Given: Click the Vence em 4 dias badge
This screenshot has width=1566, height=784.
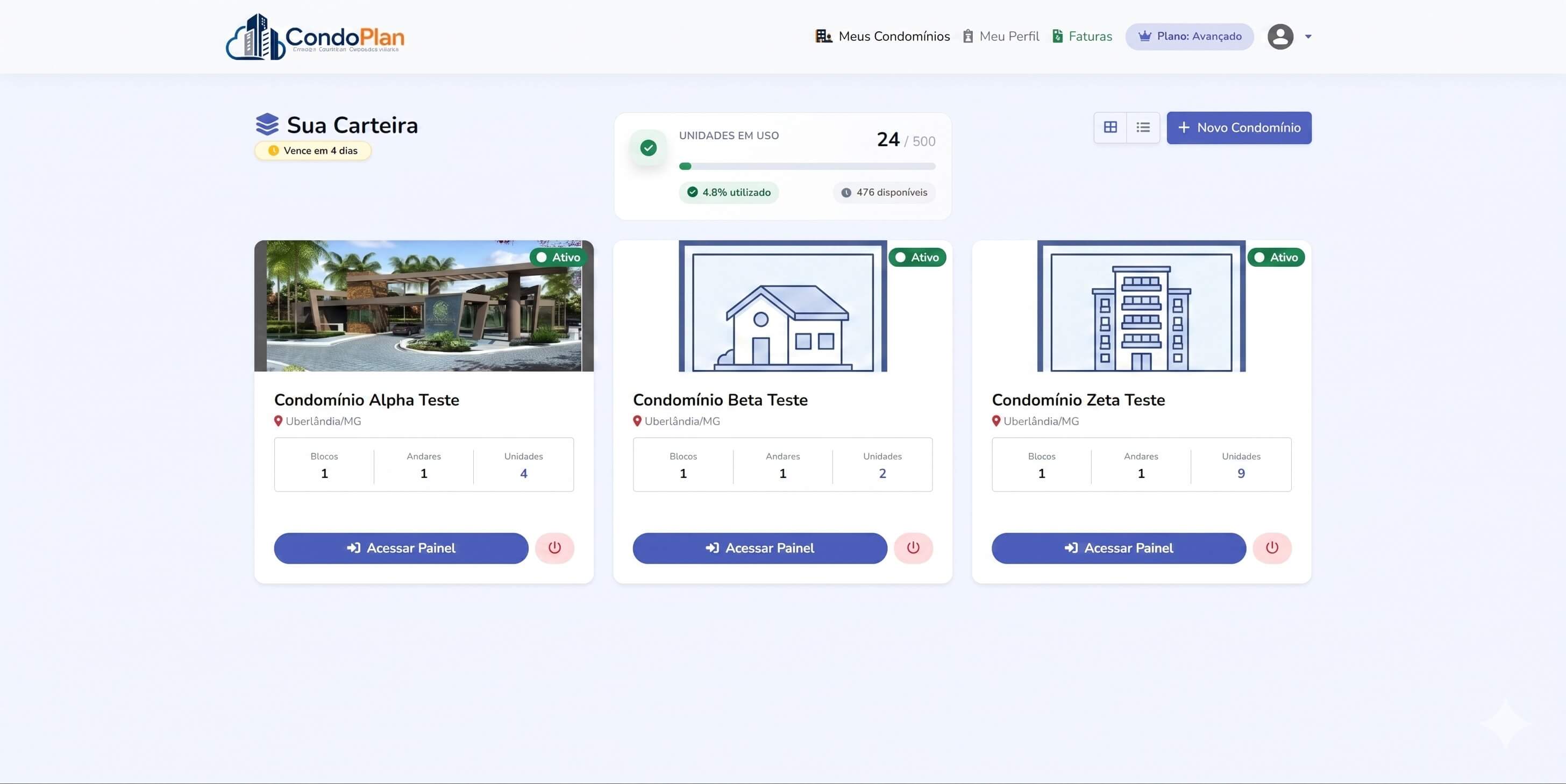Looking at the screenshot, I should (312, 151).
